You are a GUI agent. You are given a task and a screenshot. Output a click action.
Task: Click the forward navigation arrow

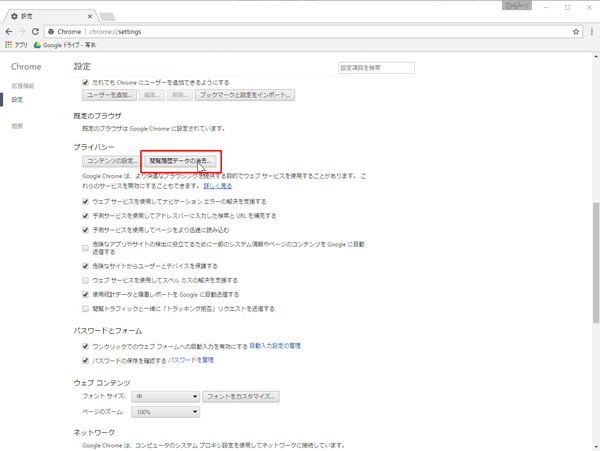22,32
